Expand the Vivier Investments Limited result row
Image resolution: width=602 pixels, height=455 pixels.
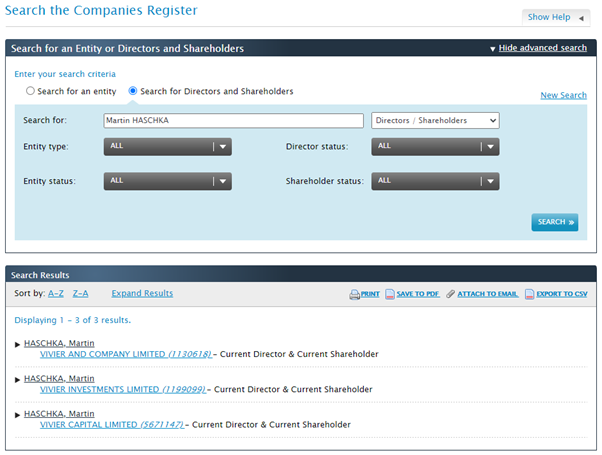[17, 380]
